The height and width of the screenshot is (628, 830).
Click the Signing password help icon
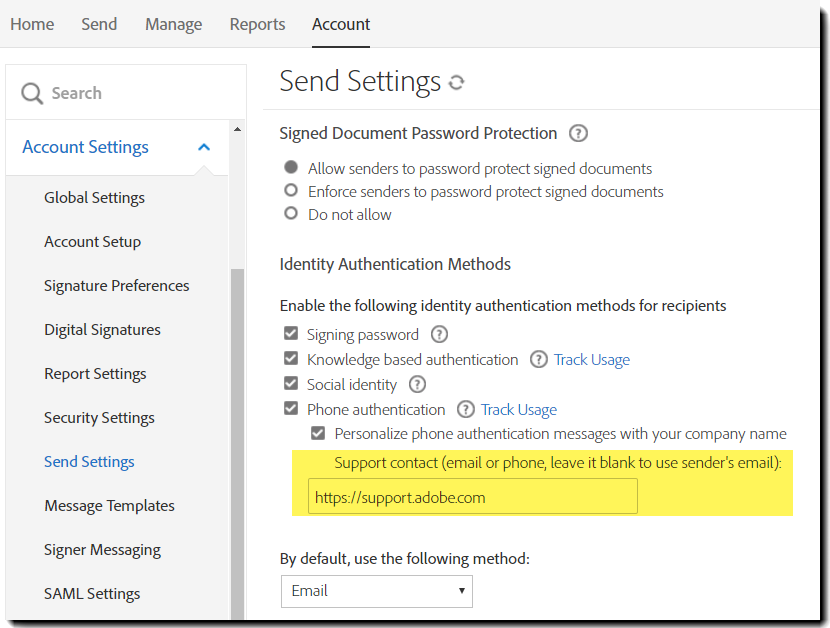pyautogui.click(x=439, y=334)
